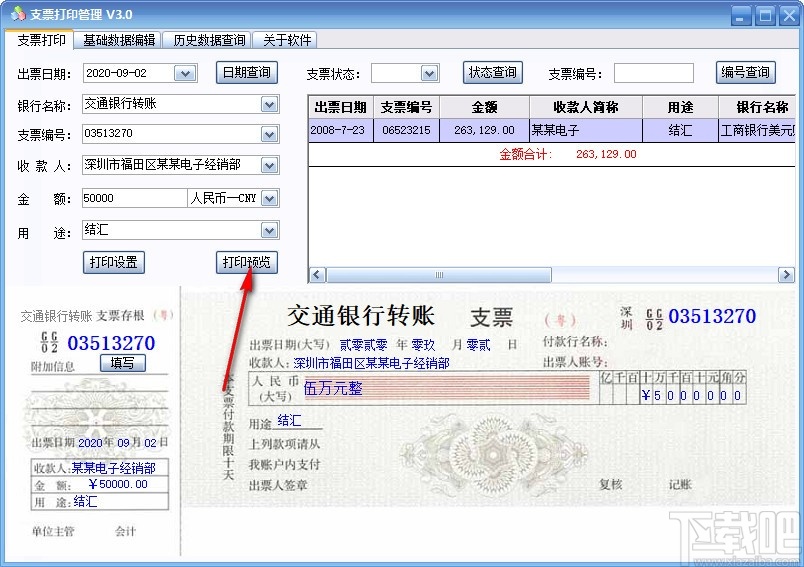Click the 工商银行美元 bank cell
Screen dimensions: 804x567
tap(757, 130)
